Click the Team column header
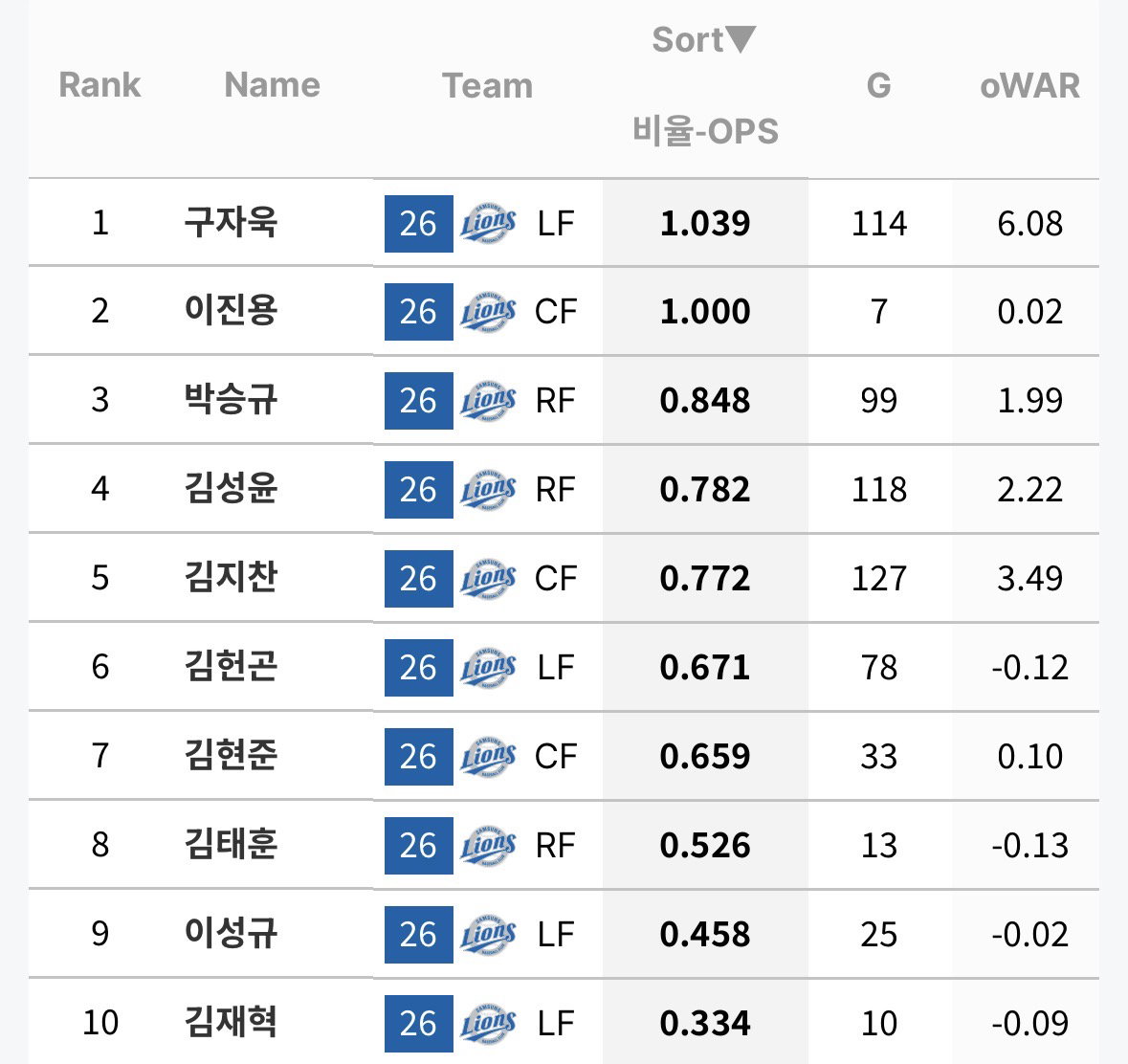This screenshot has height=1064, width=1128. [x=487, y=85]
